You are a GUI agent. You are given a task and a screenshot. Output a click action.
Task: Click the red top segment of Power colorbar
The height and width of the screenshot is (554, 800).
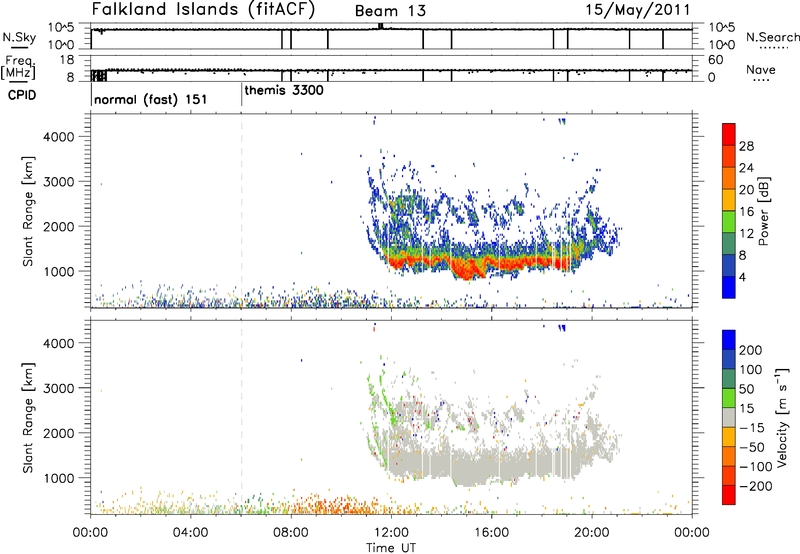click(729, 134)
